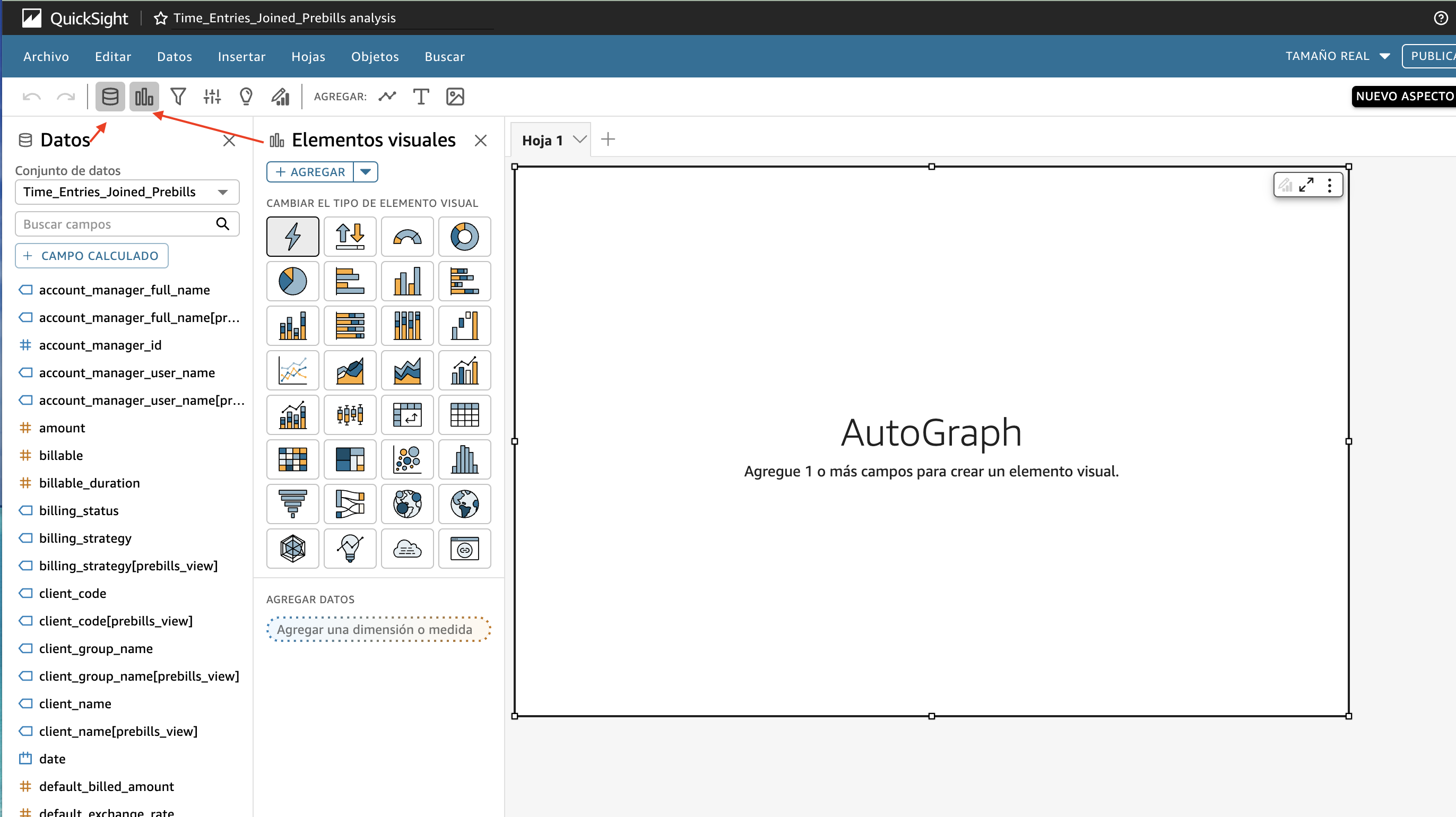
Task: Toggle the Elementos visuales panel toolbar icon
Action: (144, 97)
